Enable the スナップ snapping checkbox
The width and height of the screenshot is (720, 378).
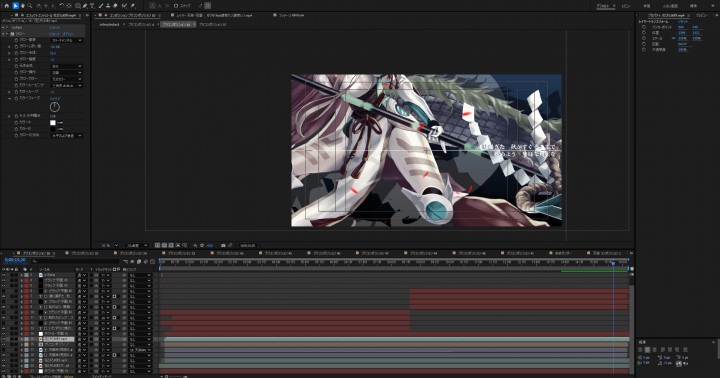point(176,6)
